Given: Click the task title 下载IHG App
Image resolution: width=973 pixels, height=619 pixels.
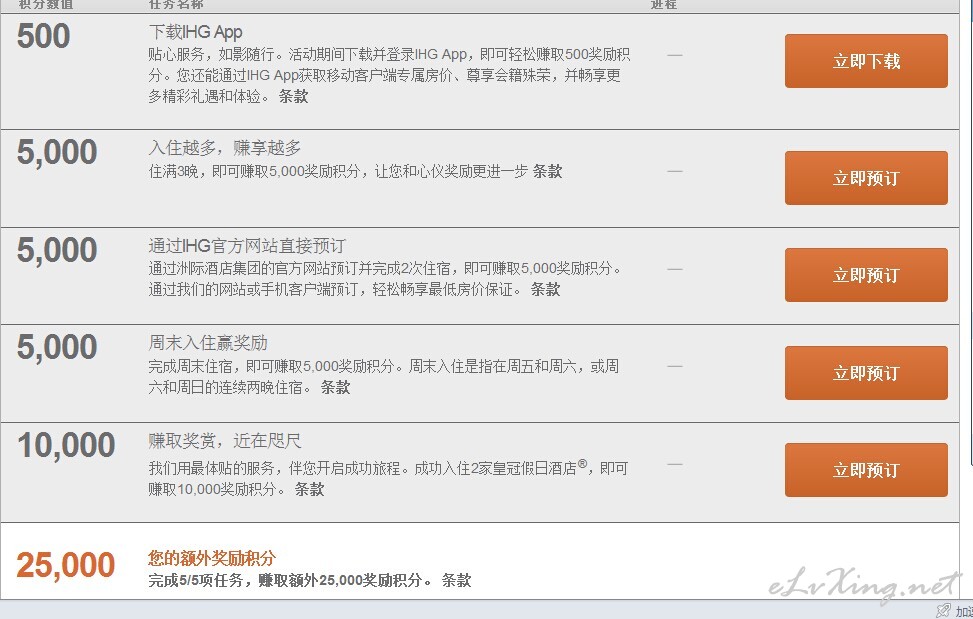Looking at the screenshot, I should click(x=195, y=32).
